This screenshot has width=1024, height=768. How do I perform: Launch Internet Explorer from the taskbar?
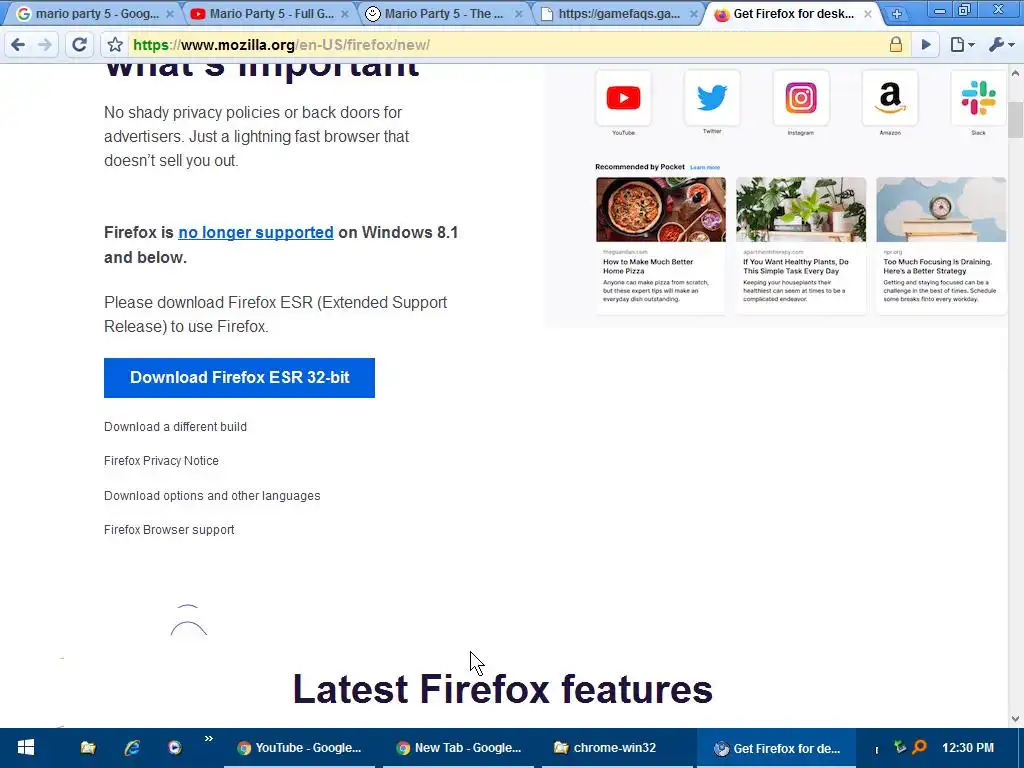pyautogui.click(x=132, y=748)
